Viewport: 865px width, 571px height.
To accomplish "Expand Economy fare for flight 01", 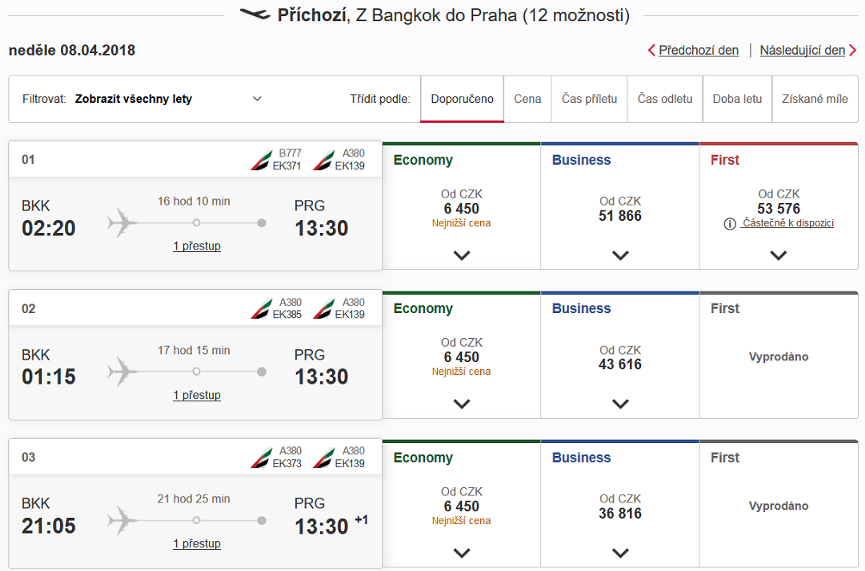I will [462, 255].
